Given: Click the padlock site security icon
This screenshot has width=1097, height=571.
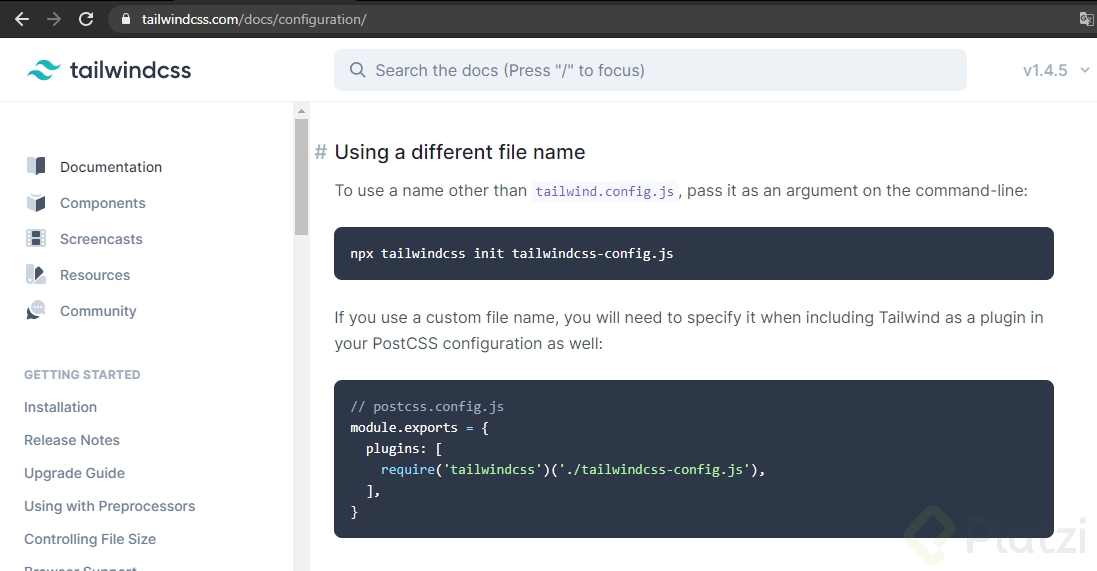Looking at the screenshot, I should 125,19.
